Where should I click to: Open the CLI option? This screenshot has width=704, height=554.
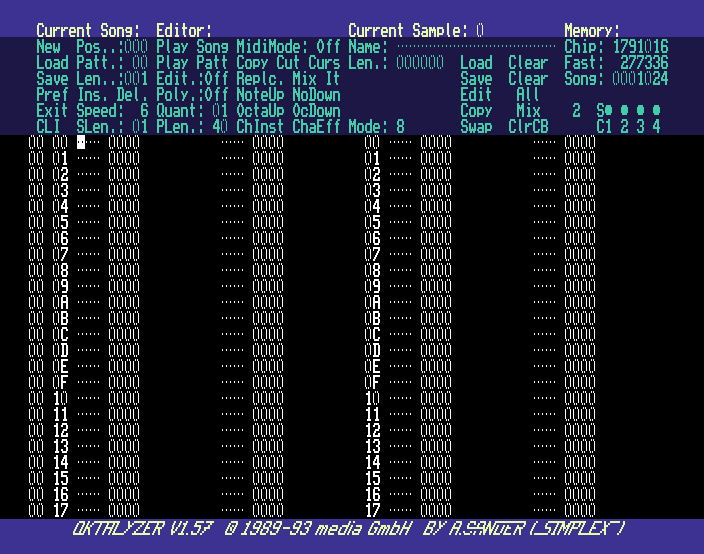point(48,127)
